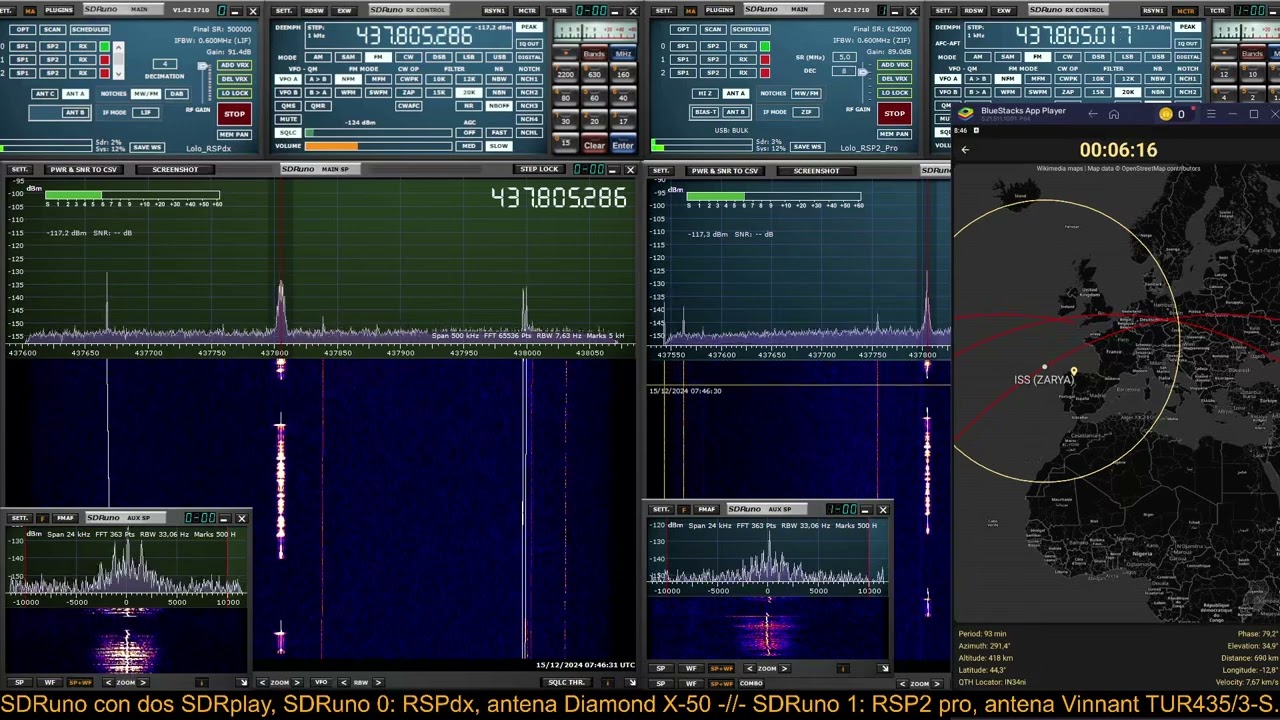Open PLUGINS in left SDRuno Main window
This screenshot has width=1280, height=720.
click(x=59, y=10)
